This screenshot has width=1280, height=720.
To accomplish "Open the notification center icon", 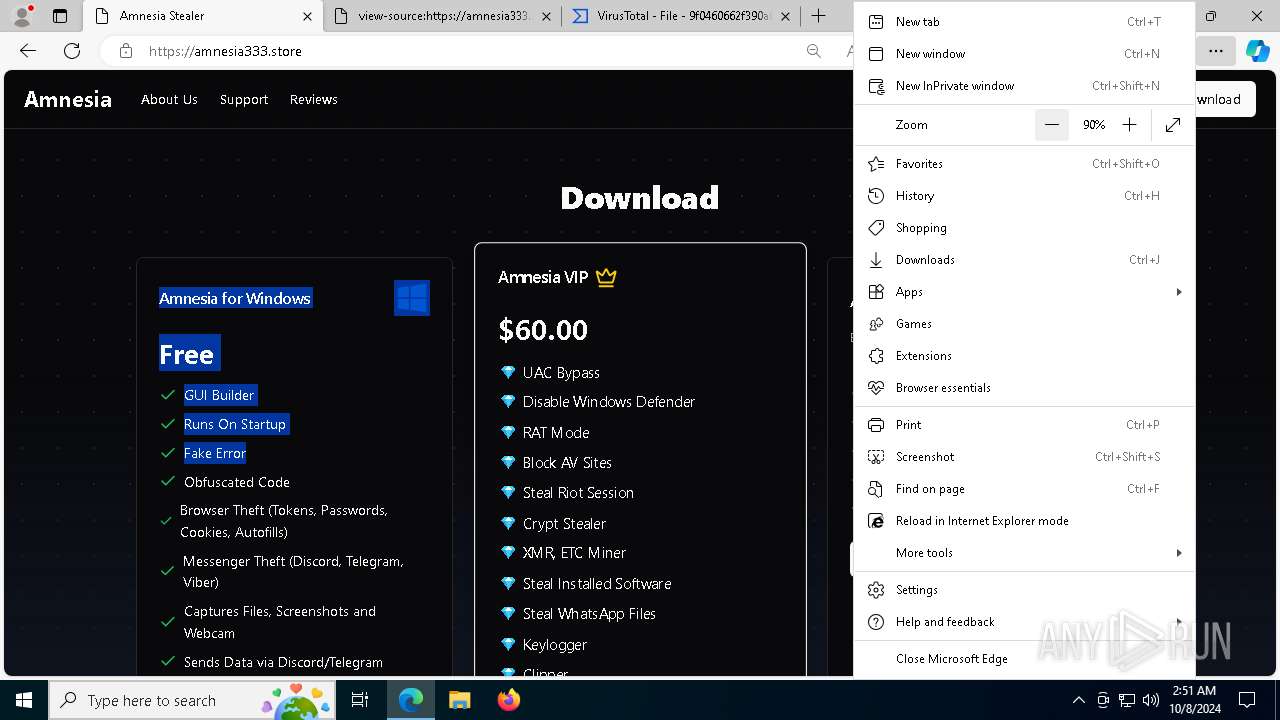I will point(1247,700).
